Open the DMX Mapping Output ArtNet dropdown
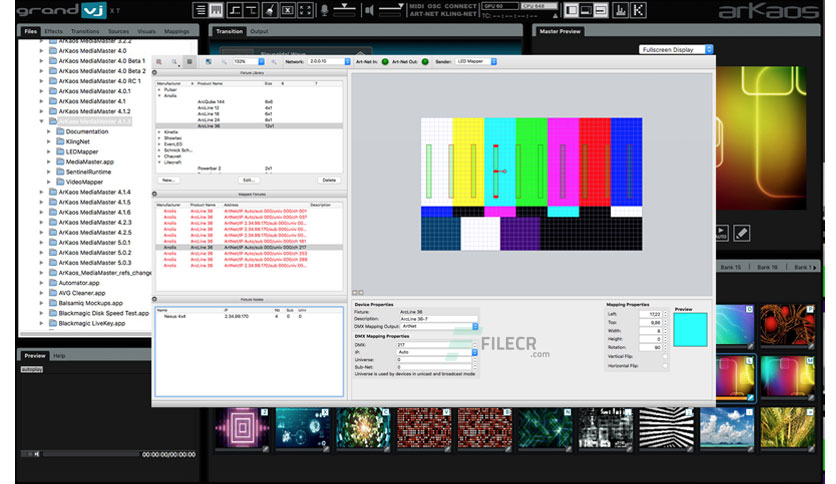Screen dimensions: 836x484 click(439, 326)
